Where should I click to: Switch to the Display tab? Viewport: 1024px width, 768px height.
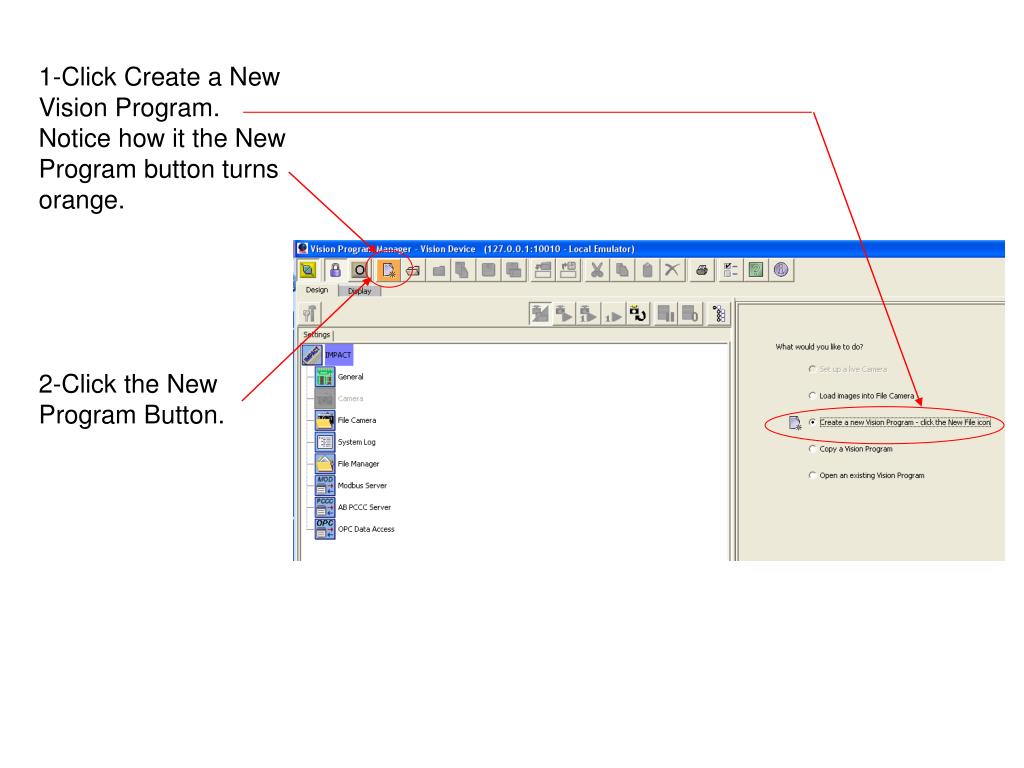tap(359, 291)
